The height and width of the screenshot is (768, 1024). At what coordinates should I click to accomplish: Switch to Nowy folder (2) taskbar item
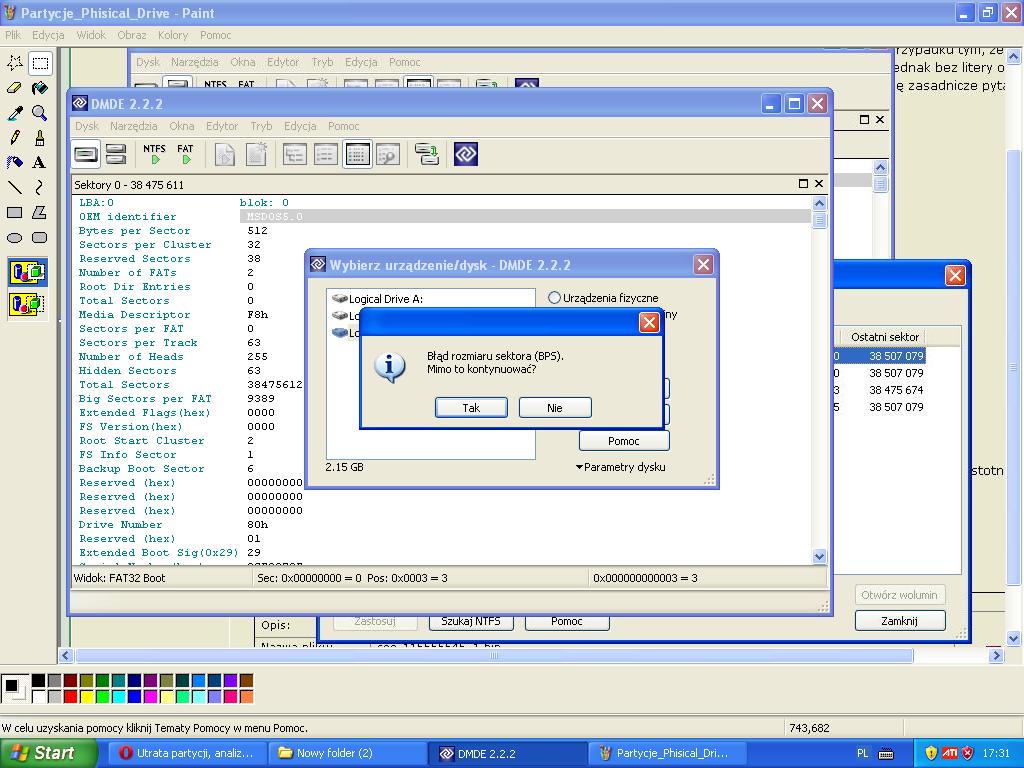pos(347,753)
